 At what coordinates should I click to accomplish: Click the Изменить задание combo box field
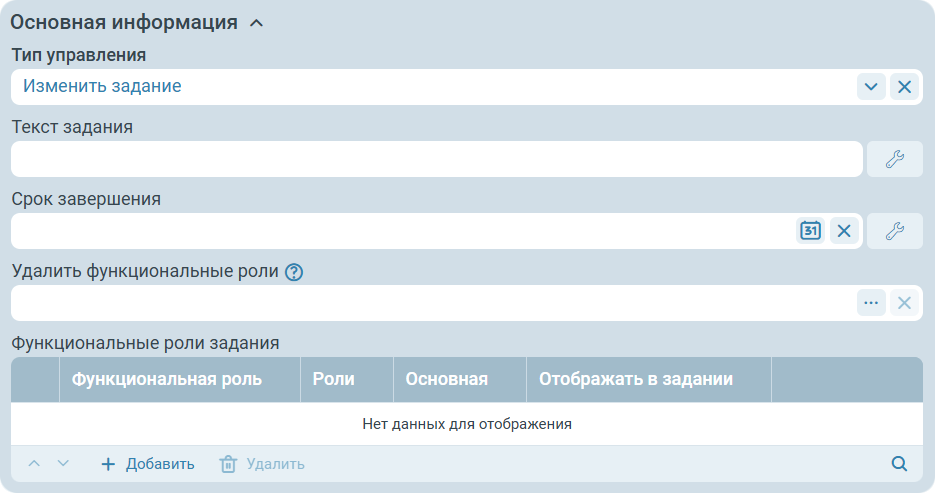coord(430,87)
